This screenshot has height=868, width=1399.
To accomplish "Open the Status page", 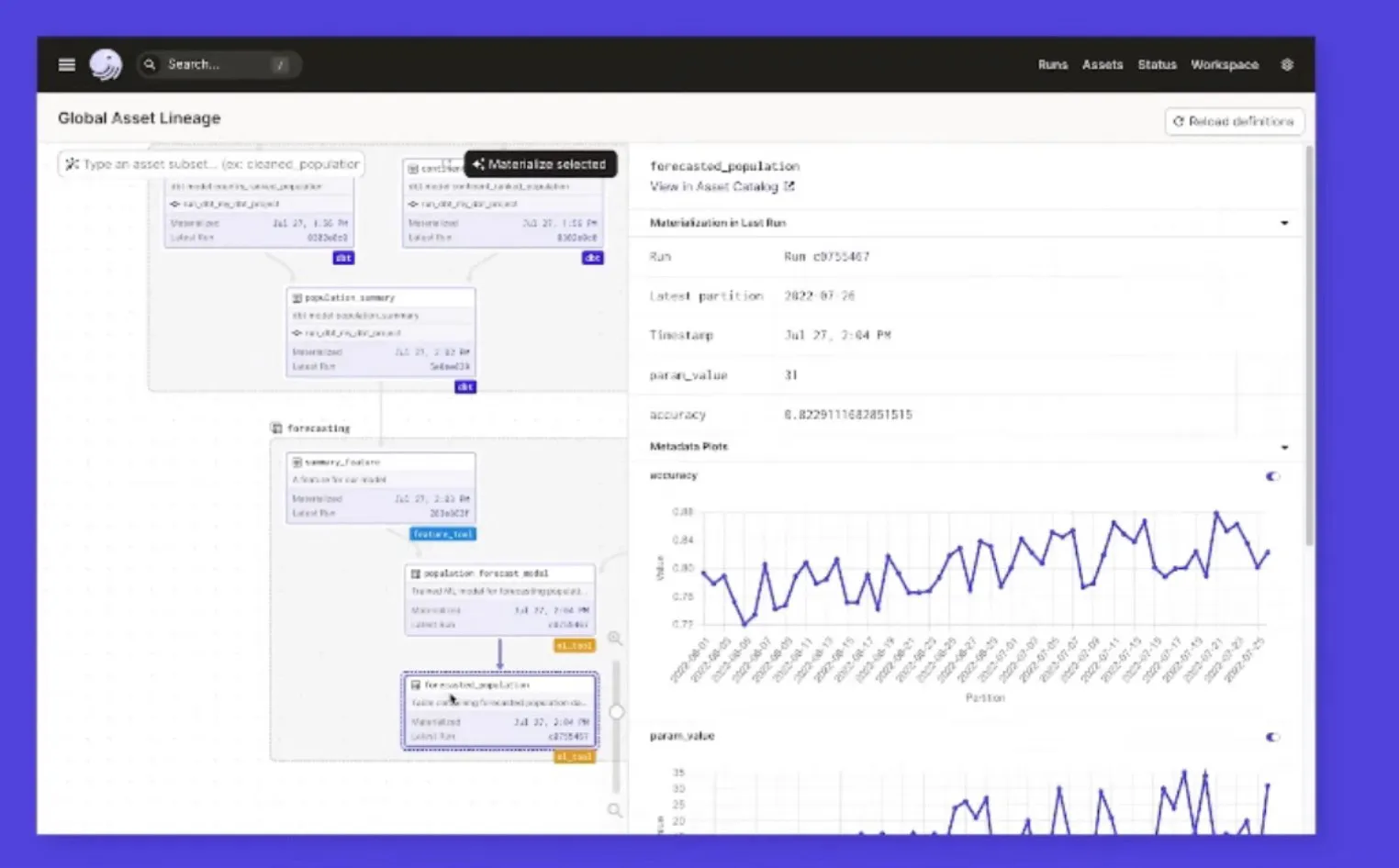I will (1157, 64).
